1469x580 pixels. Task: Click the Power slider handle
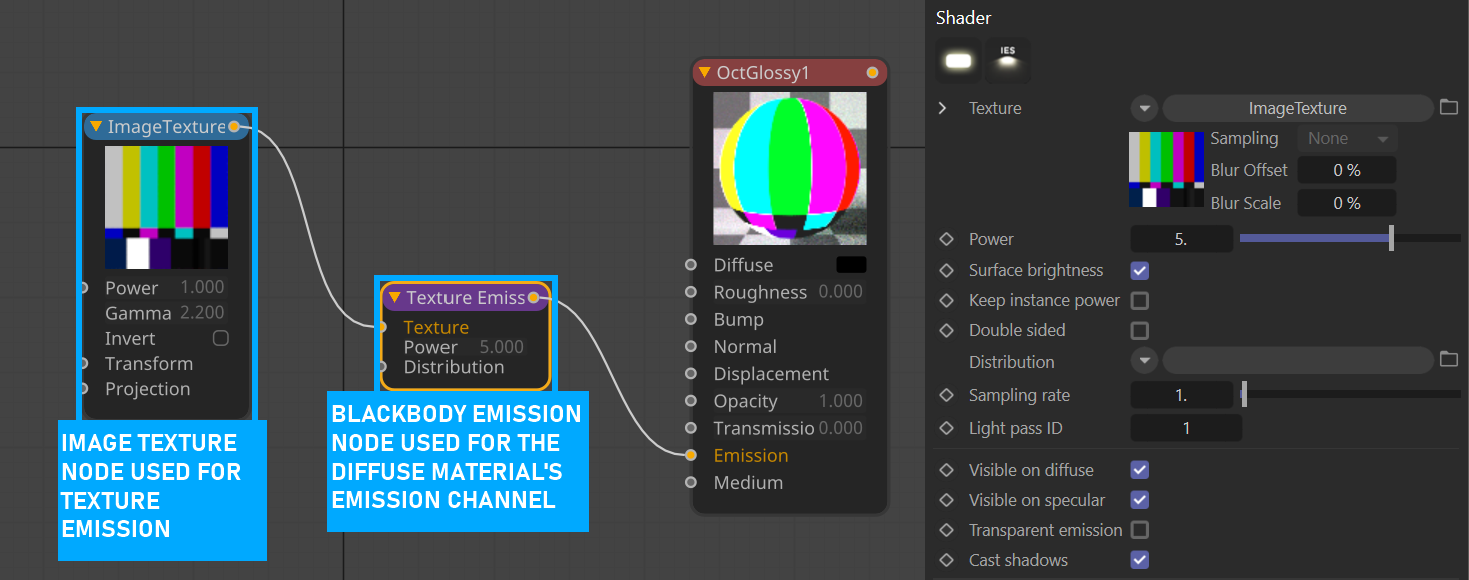coord(1391,238)
